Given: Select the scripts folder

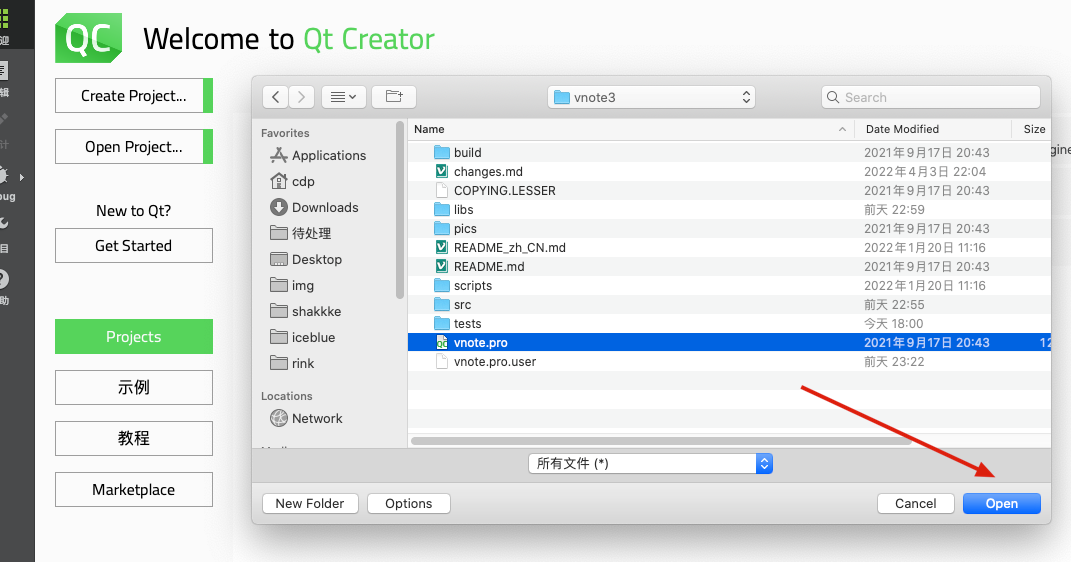Looking at the screenshot, I should point(729,286).
